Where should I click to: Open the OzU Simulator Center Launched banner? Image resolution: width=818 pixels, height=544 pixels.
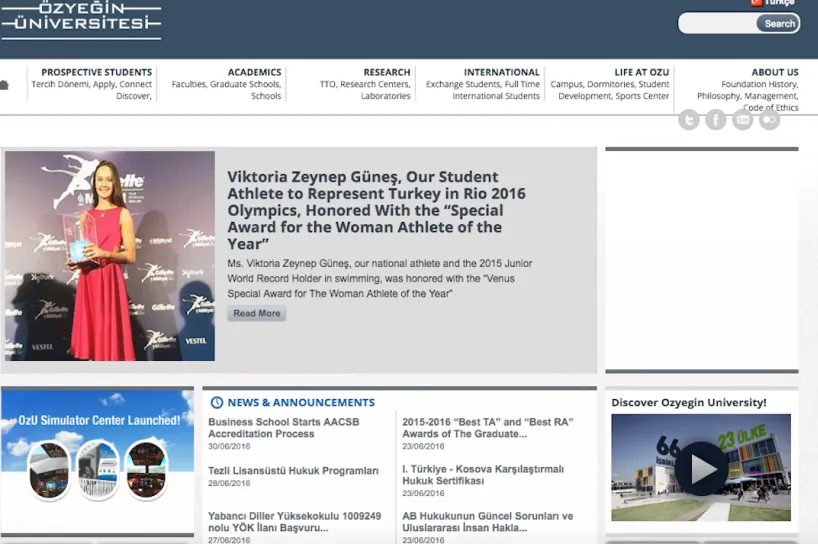click(98, 461)
